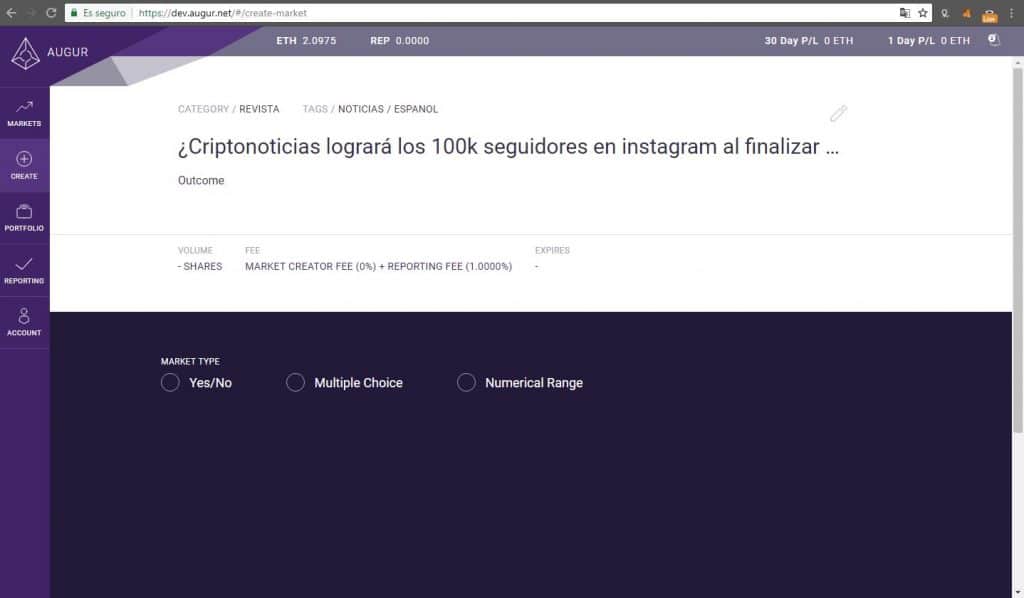Click the REVISTA category label
The image size is (1024, 598).
click(x=259, y=109)
